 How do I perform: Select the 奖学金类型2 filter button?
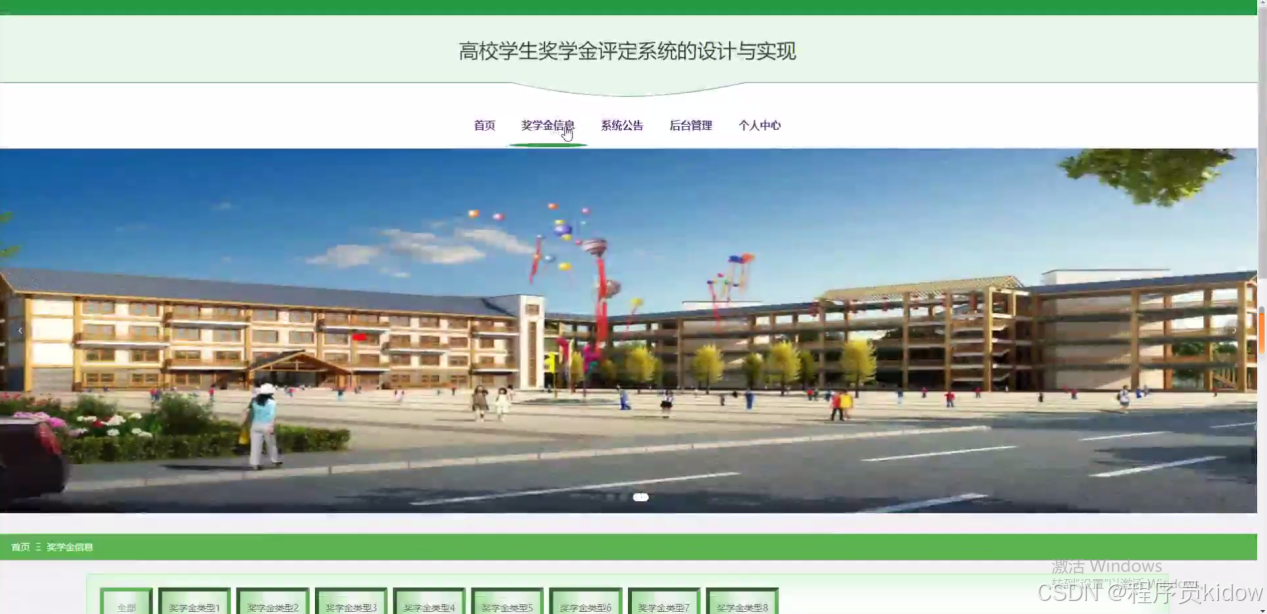pos(272,603)
